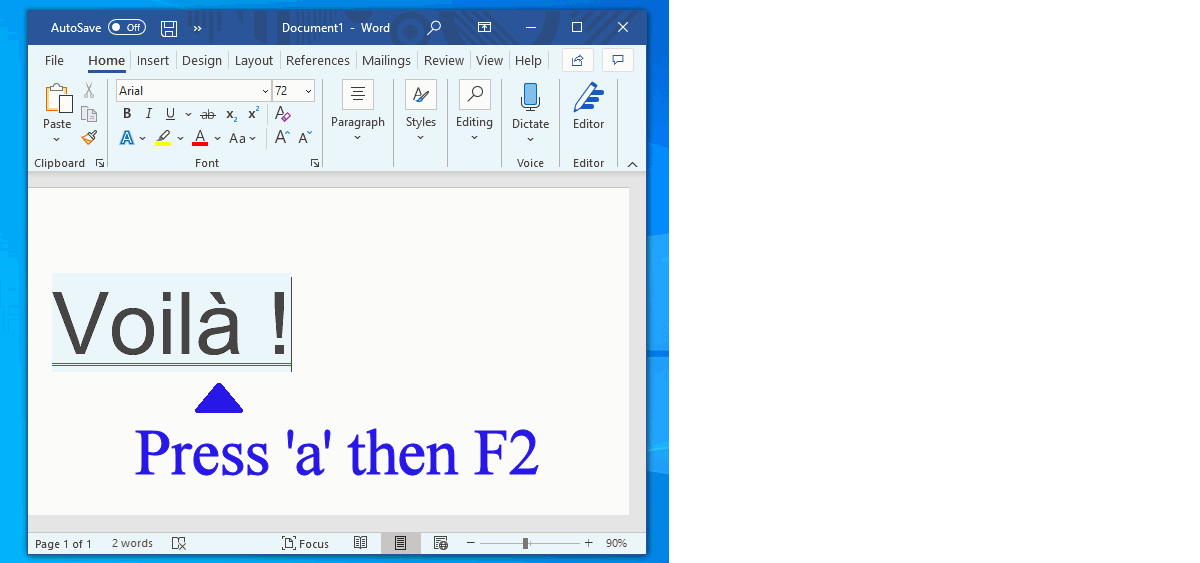The image size is (1200, 563).
Task: Open the font size dropdown
Action: 308,91
